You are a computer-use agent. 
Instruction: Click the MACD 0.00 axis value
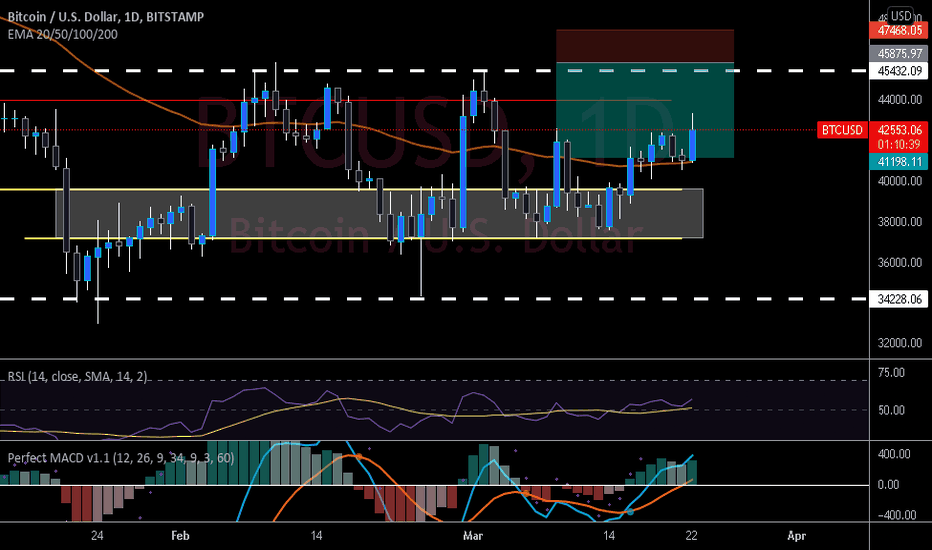(888, 485)
